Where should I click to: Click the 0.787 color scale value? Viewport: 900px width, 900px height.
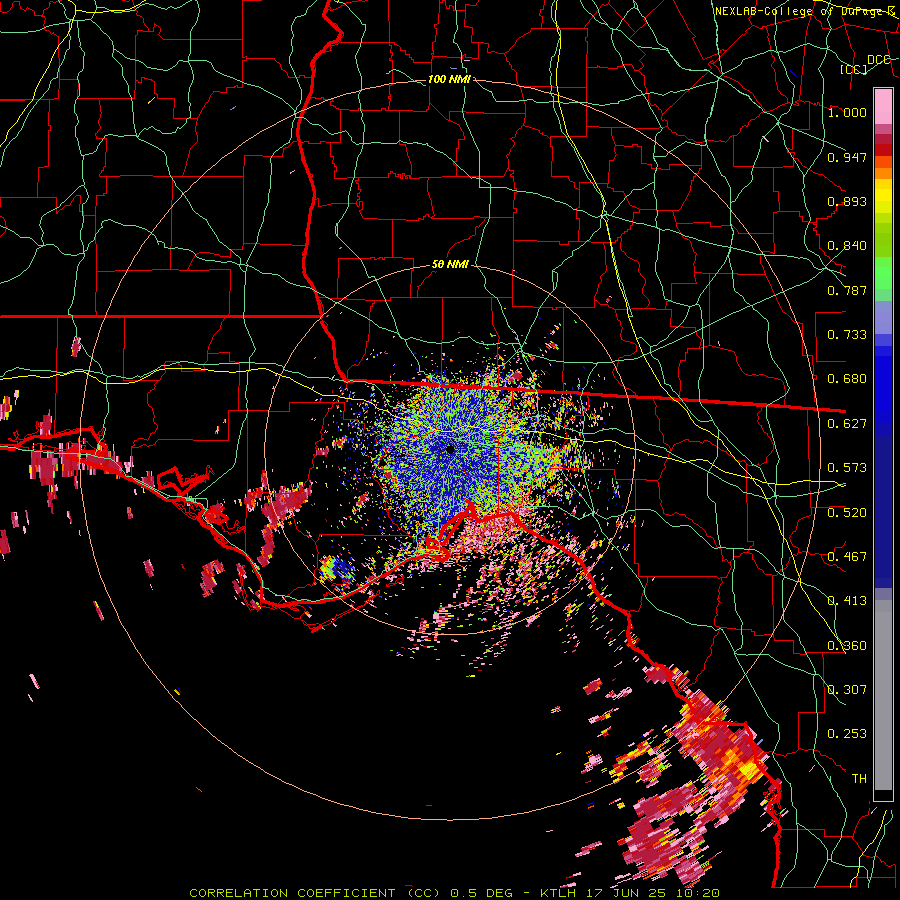(847, 290)
